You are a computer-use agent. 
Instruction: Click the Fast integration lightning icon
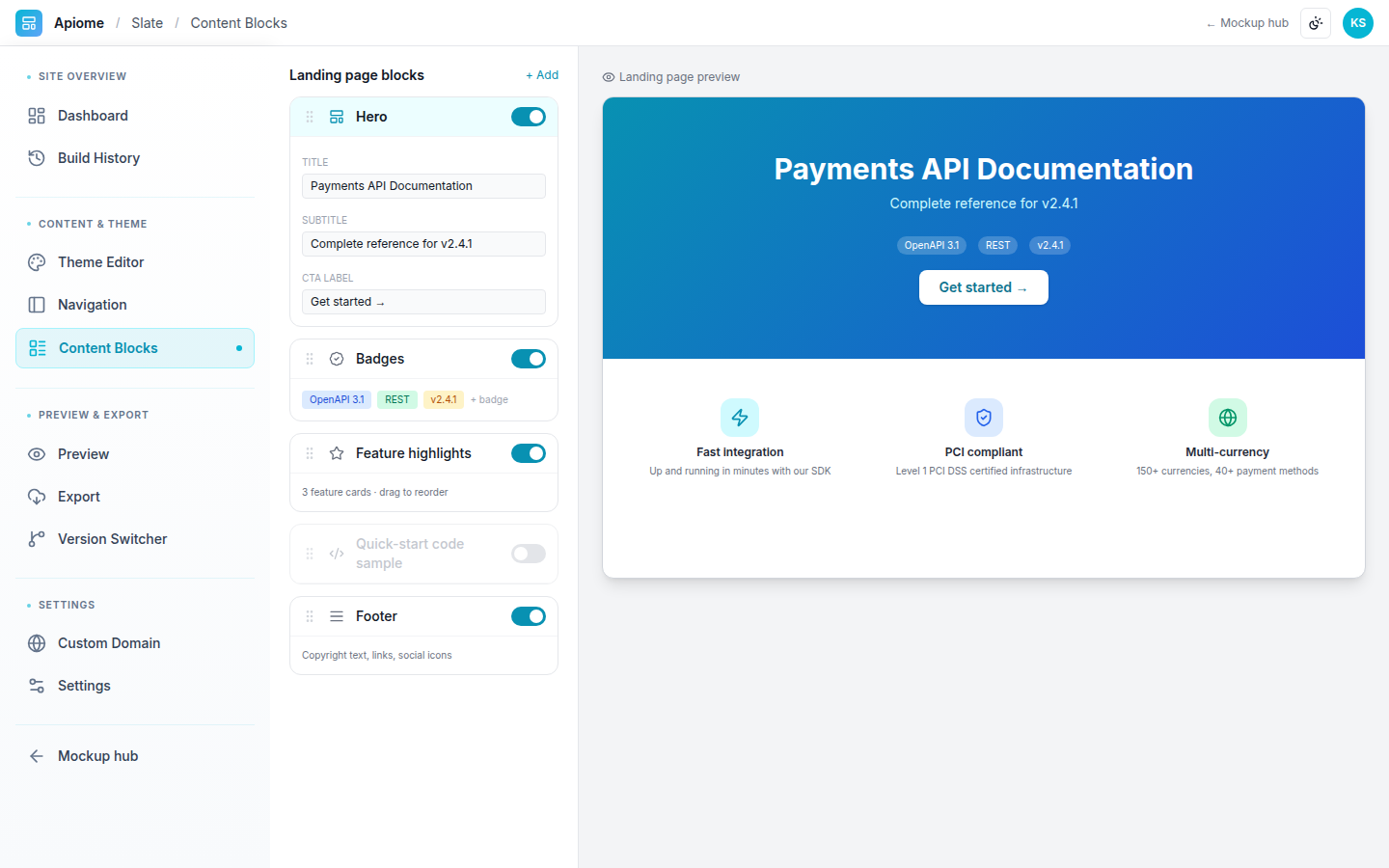(740, 418)
